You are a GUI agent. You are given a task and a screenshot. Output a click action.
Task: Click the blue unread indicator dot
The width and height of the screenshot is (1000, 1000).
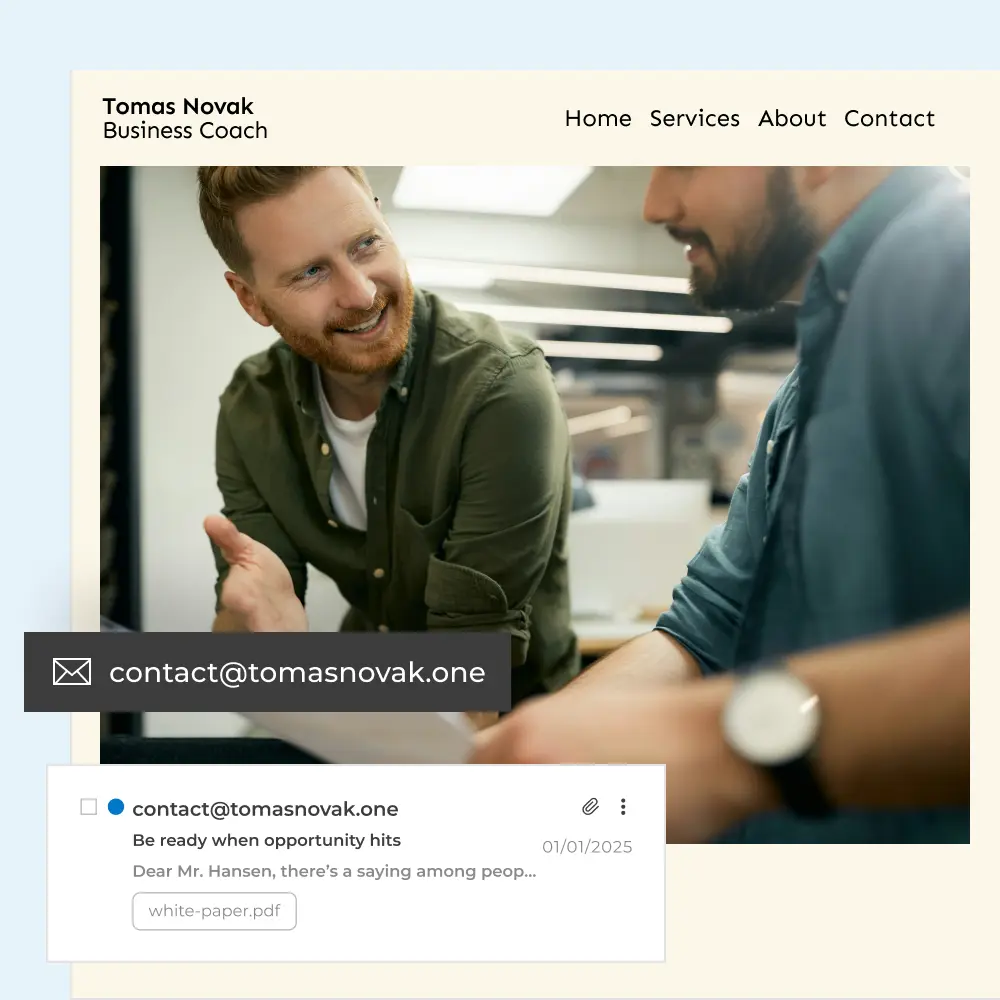coord(116,807)
